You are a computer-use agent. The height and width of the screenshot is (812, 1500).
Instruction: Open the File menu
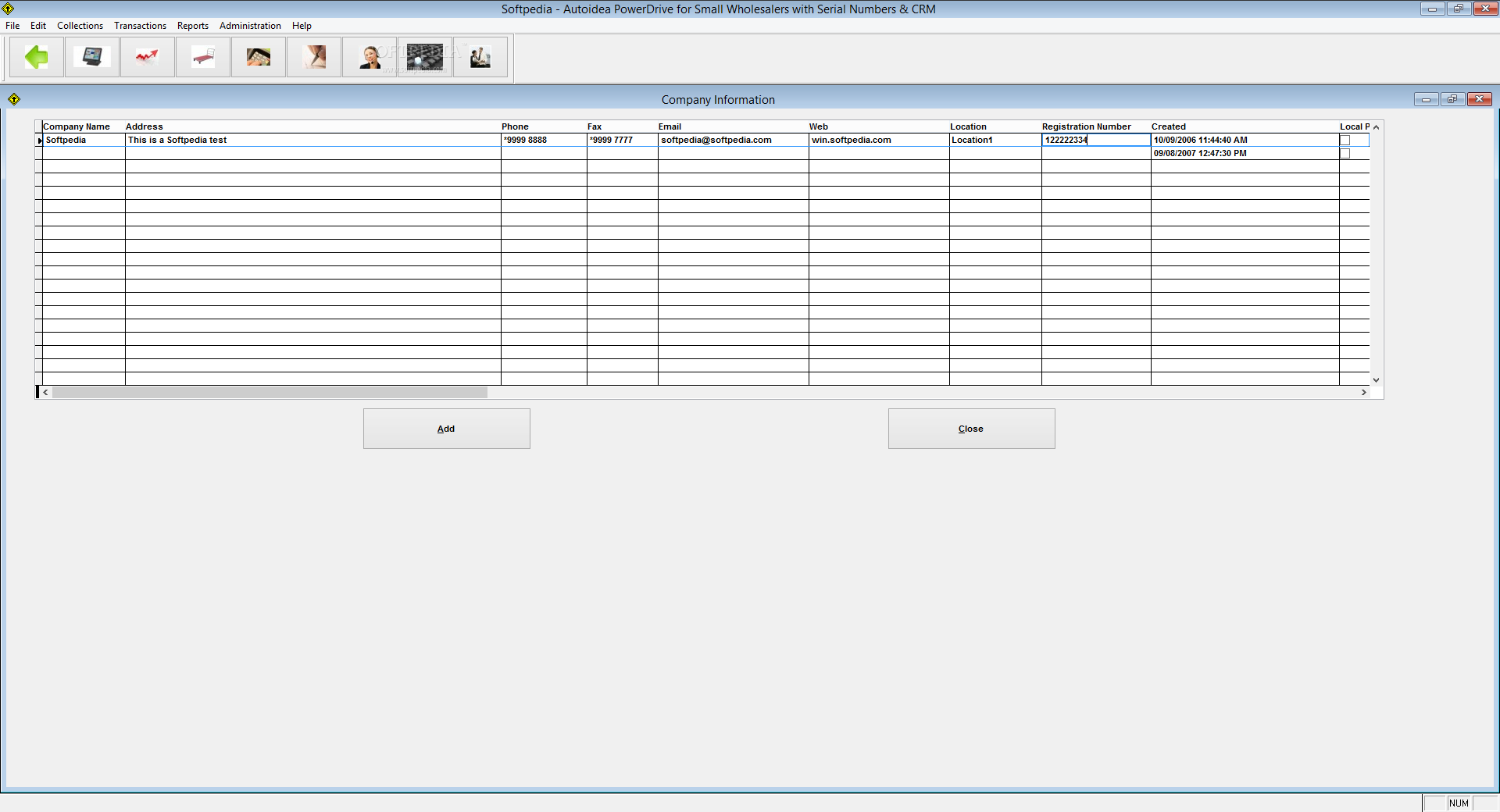[12, 26]
